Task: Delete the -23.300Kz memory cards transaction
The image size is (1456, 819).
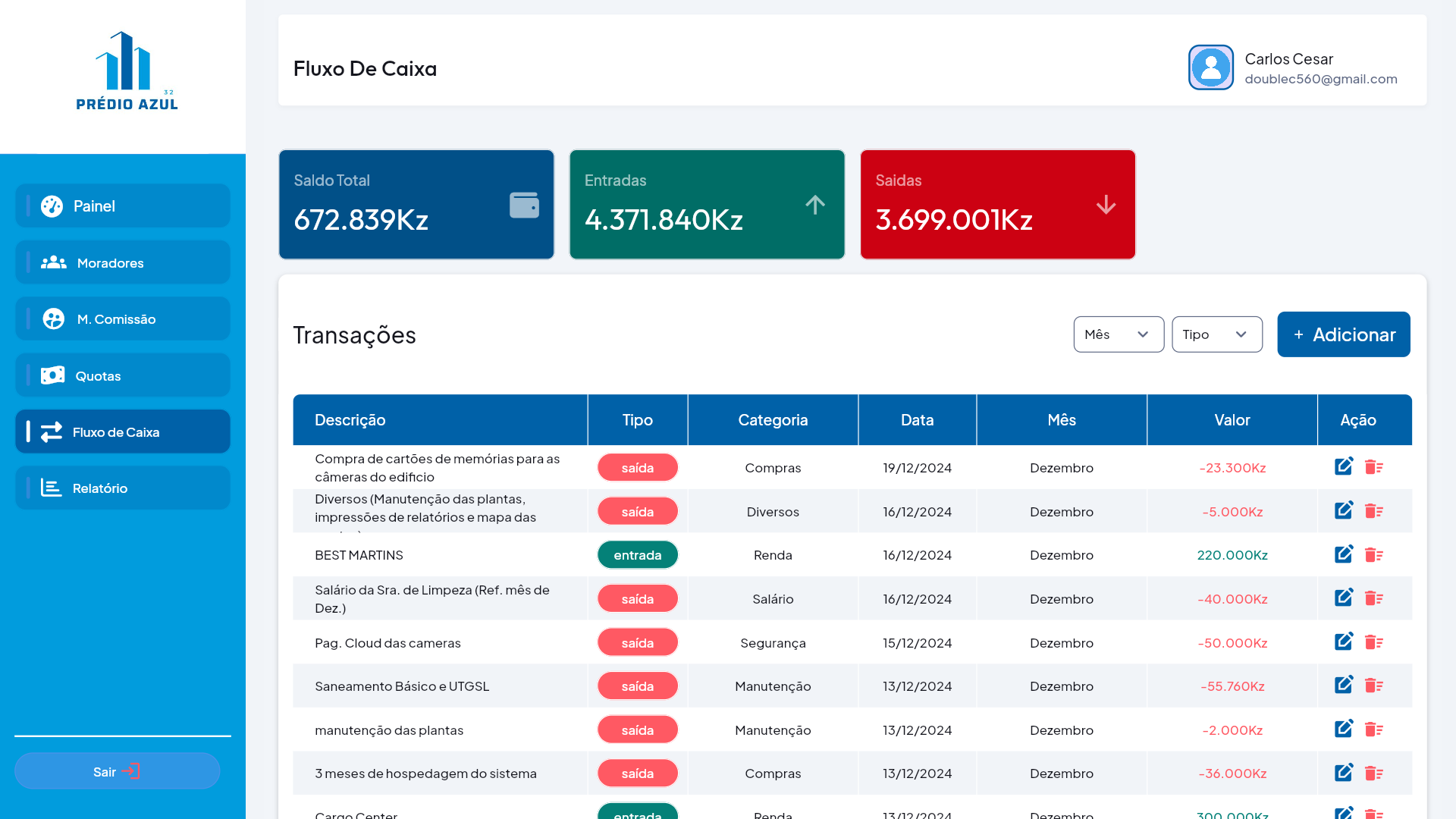Action: tap(1373, 467)
